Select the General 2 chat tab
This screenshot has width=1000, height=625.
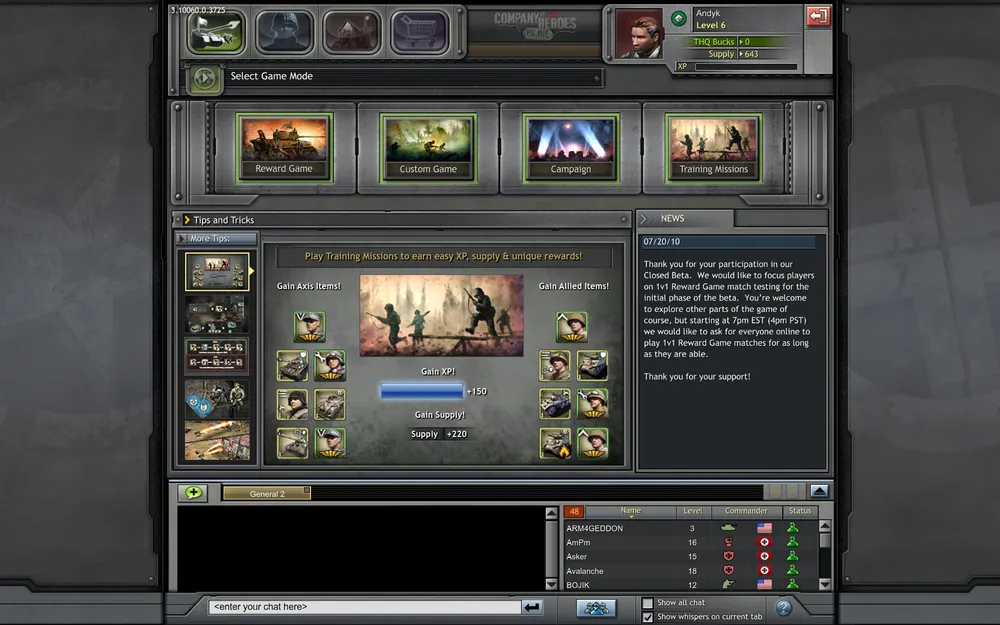point(265,493)
